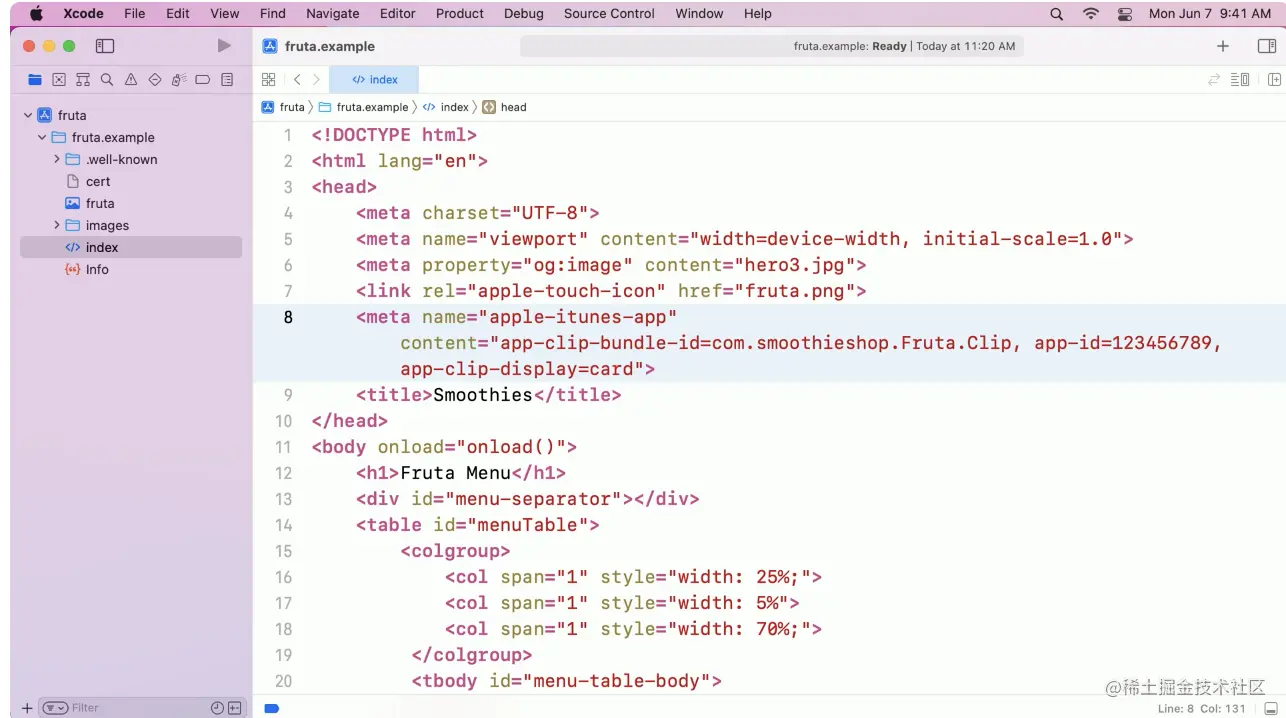Open Control Center in menu bar
1286x718 pixels.
[x=1125, y=14]
